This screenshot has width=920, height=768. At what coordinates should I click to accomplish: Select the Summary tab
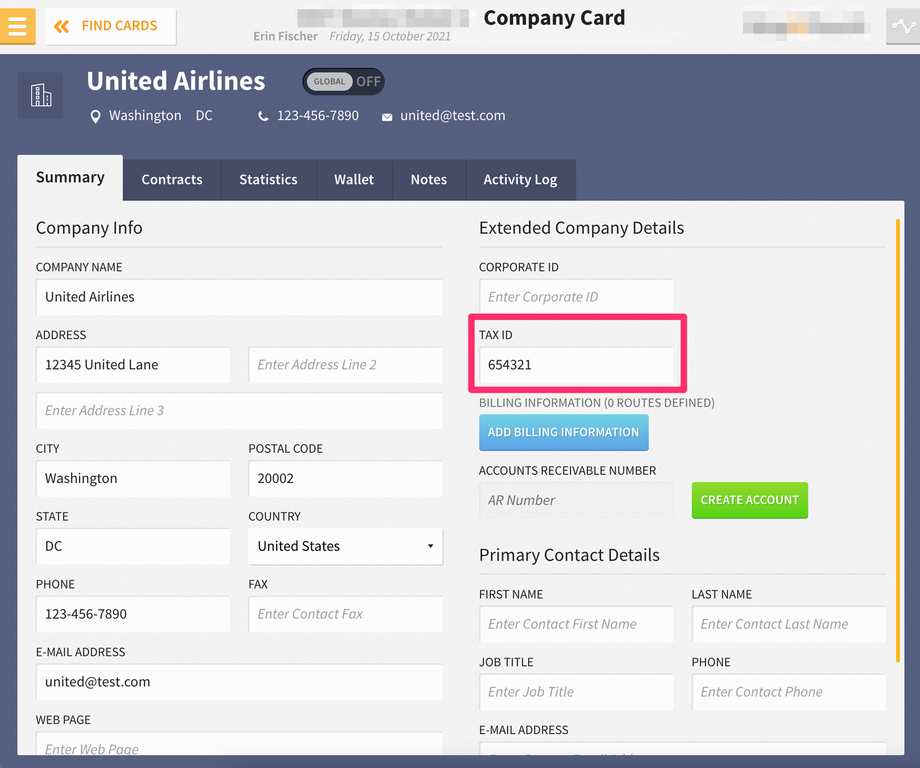click(x=70, y=177)
